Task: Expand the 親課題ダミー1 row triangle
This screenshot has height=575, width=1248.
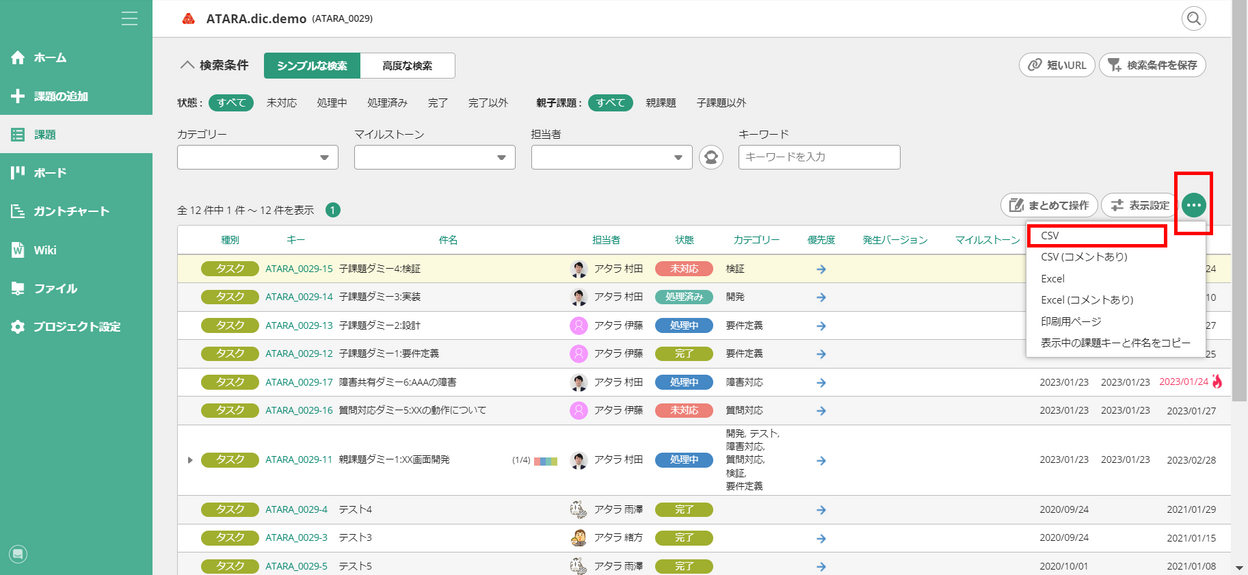Action: (190, 460)
